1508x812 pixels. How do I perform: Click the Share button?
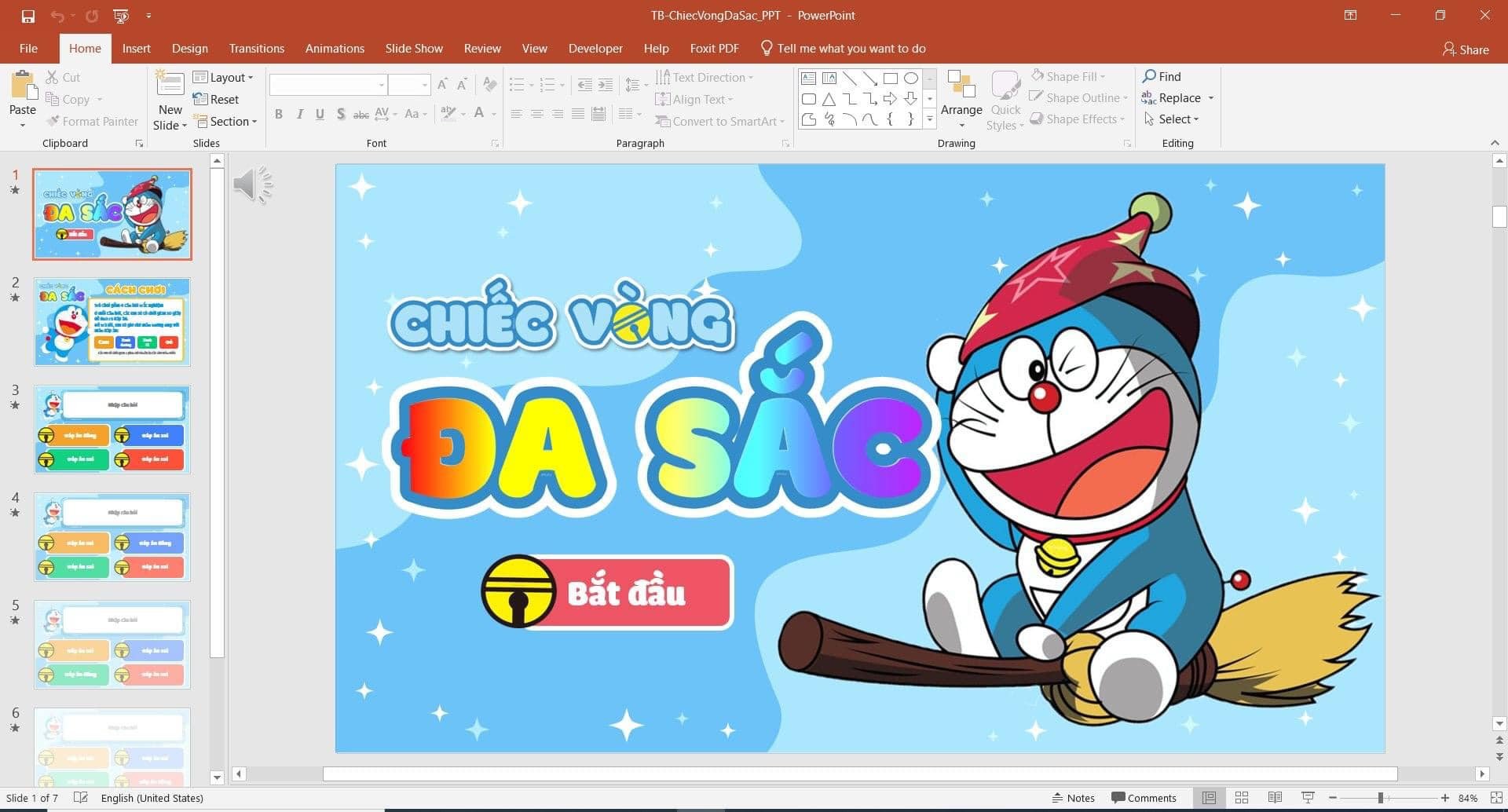pyautogui.click(x=1466, y=49)
